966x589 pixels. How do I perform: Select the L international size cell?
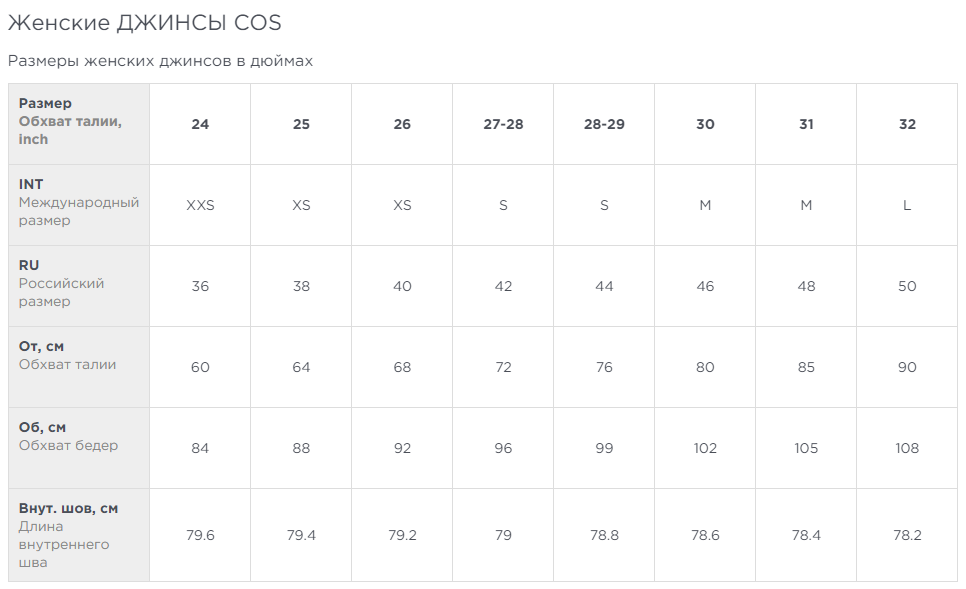pos(907,205)
